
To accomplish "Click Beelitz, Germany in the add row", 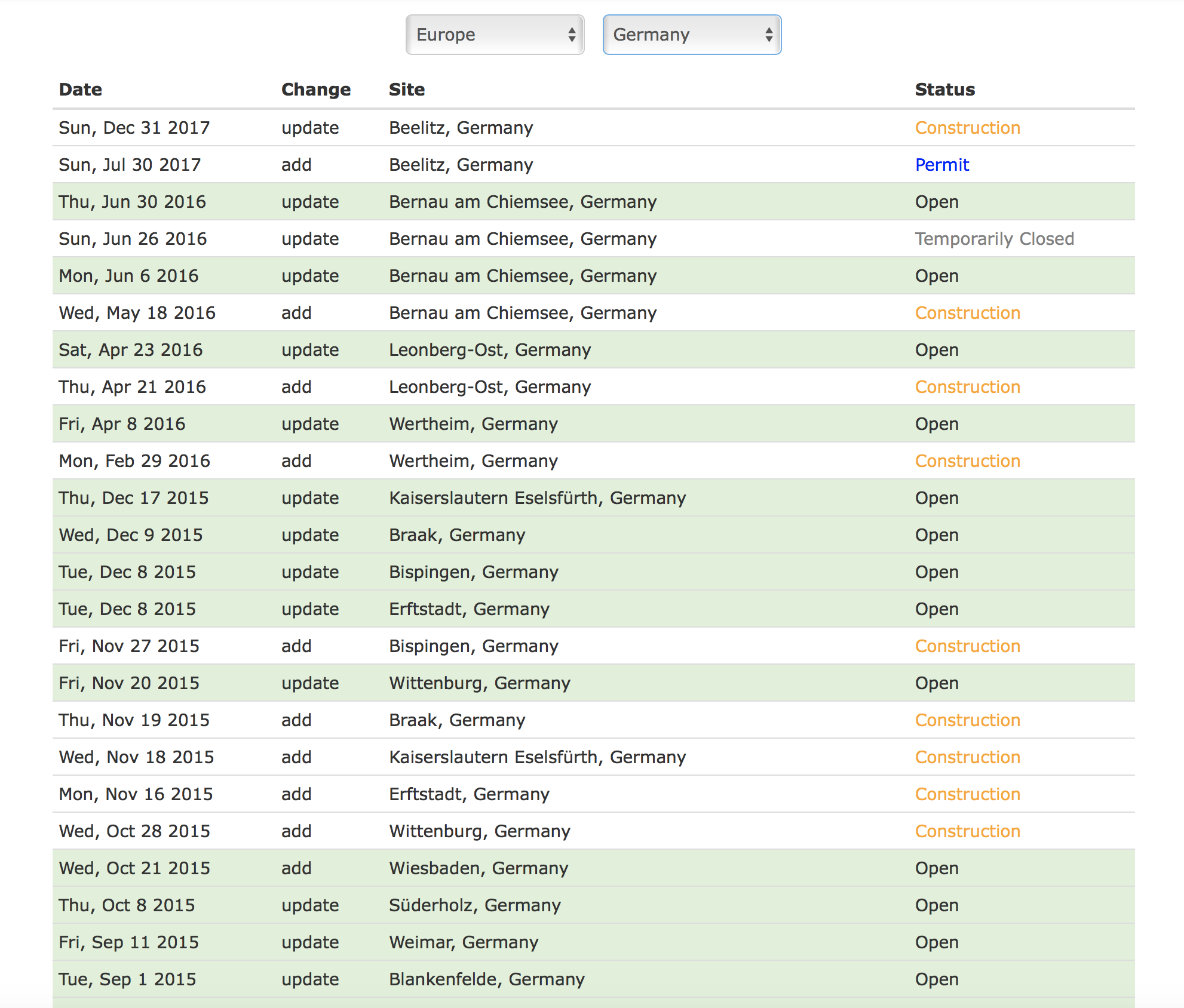I will [x=461, y=165].
